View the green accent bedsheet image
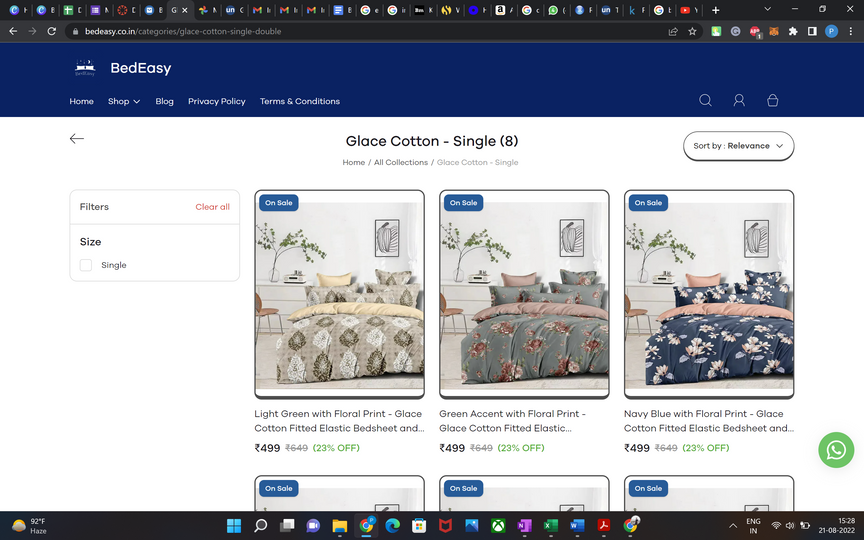Image resolution: width=864 pixels, height=540 pixels. coord(524,294)
